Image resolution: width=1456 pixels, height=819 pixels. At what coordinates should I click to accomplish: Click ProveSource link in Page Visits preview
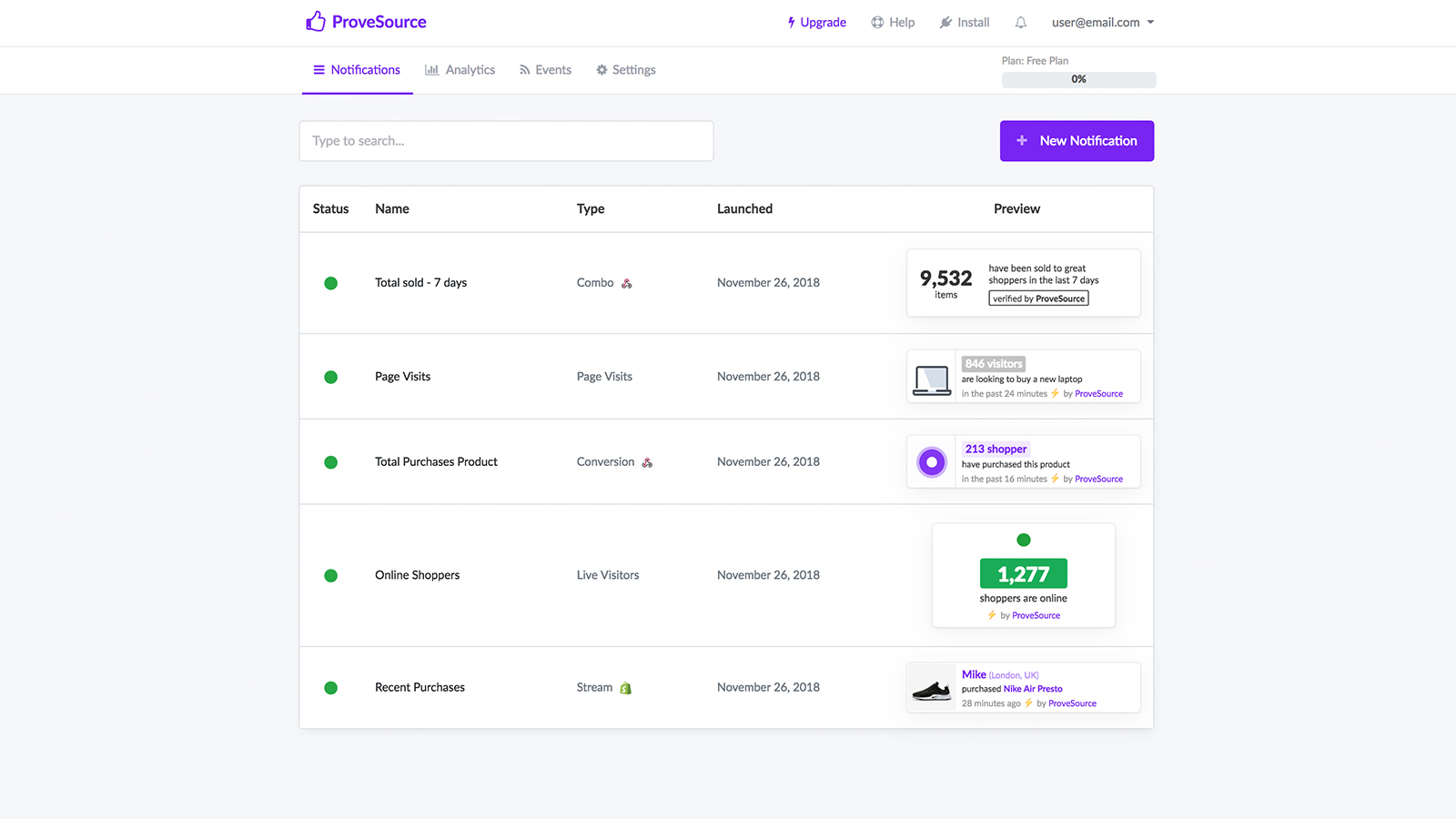[1098, 394]
